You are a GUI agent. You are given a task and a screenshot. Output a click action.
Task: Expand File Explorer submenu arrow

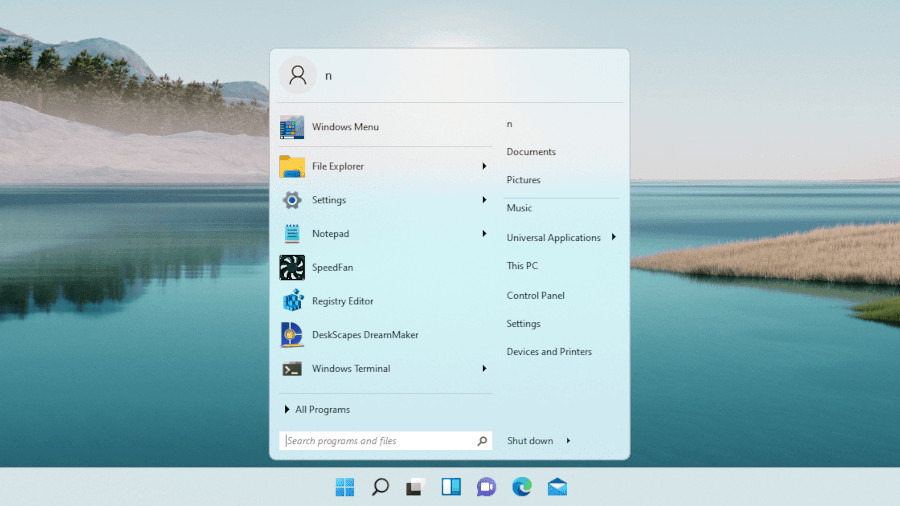[x=484, y=166]
